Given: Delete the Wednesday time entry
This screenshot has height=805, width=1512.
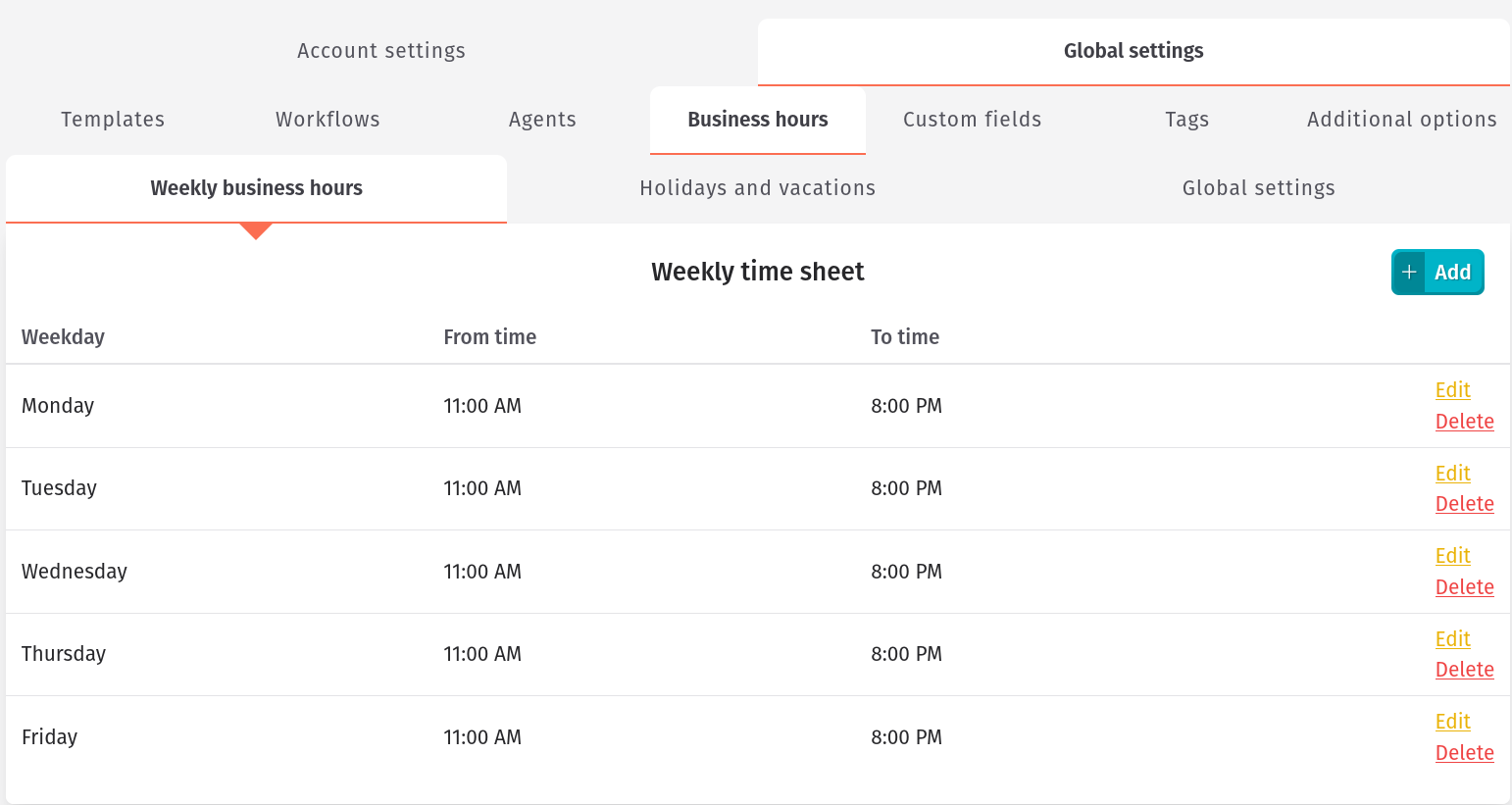Looking at the screenshot, I should (1465, 587).
